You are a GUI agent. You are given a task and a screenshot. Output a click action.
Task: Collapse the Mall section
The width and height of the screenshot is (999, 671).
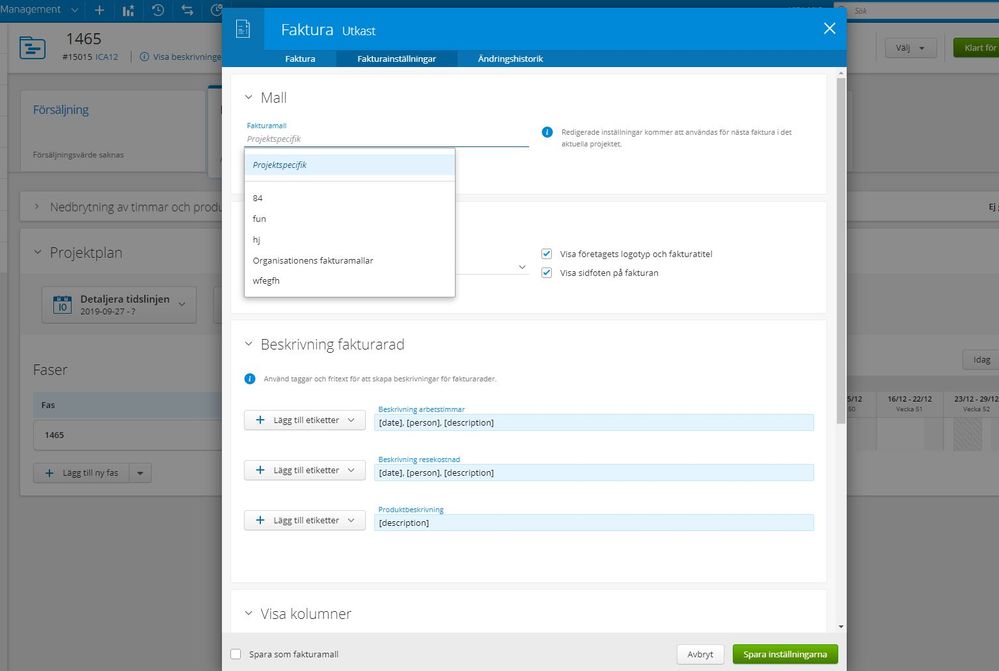[x=248, y=97]
